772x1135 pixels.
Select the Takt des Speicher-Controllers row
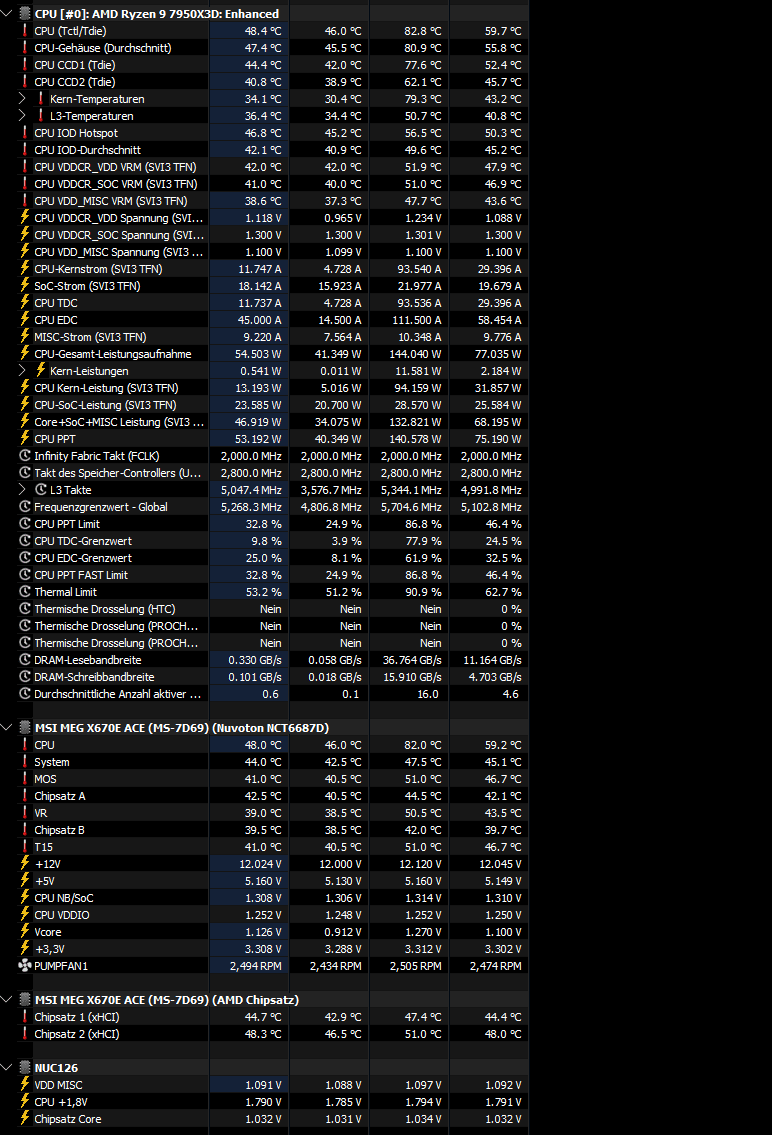click(x=272, y=473)
